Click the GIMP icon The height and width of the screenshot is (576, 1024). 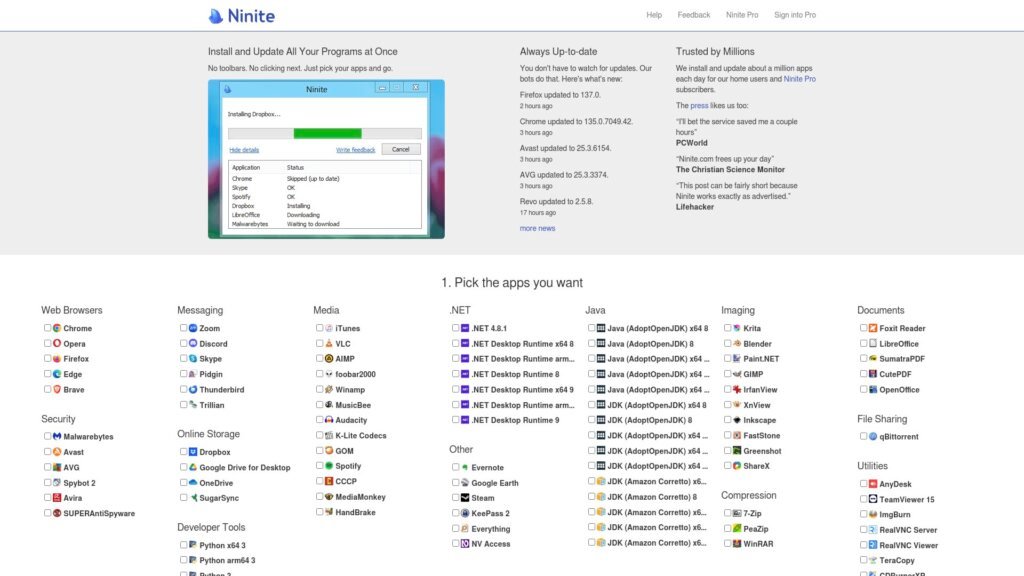point(737,374)
